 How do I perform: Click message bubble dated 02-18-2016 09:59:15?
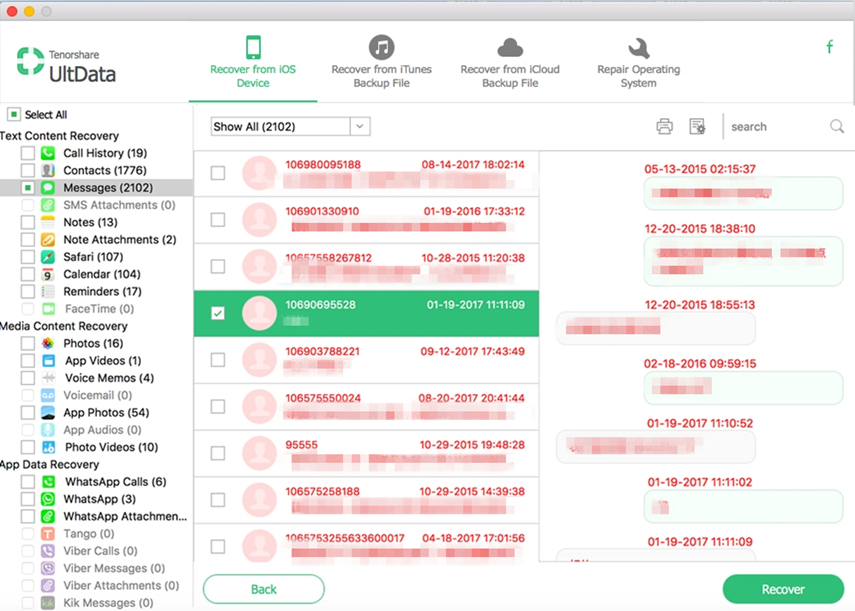[743, 388]
